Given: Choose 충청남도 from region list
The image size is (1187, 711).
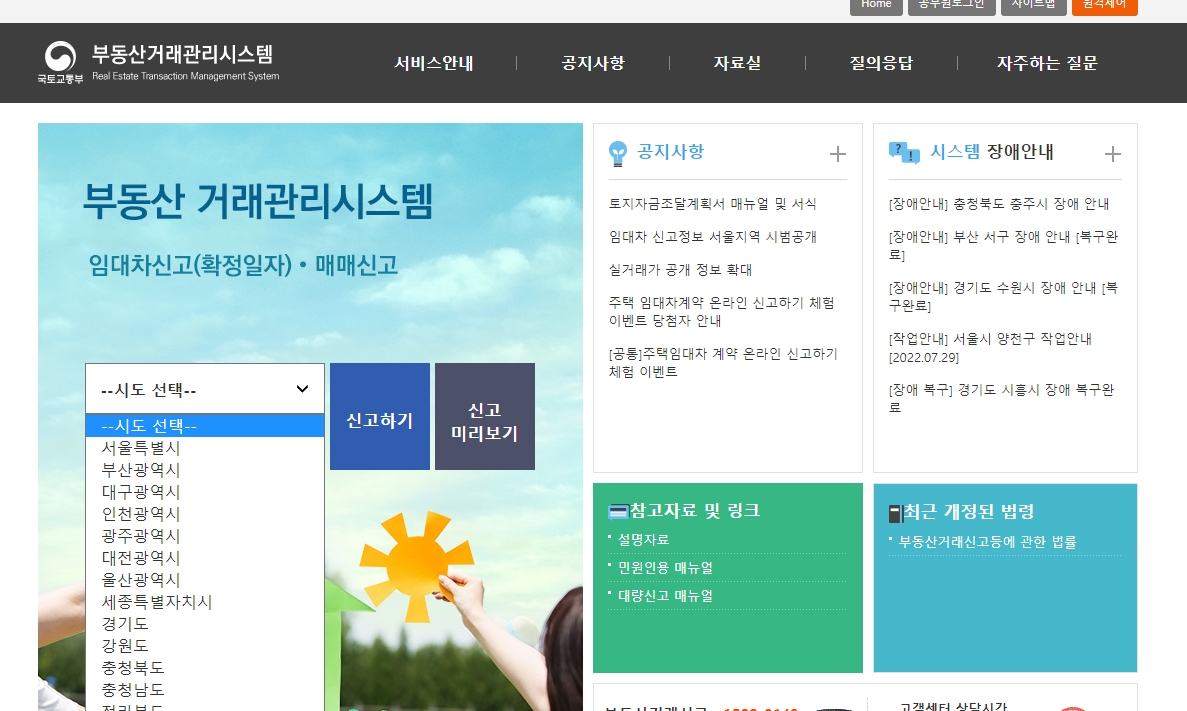Looking at the screenshot, I should [204, 689].
